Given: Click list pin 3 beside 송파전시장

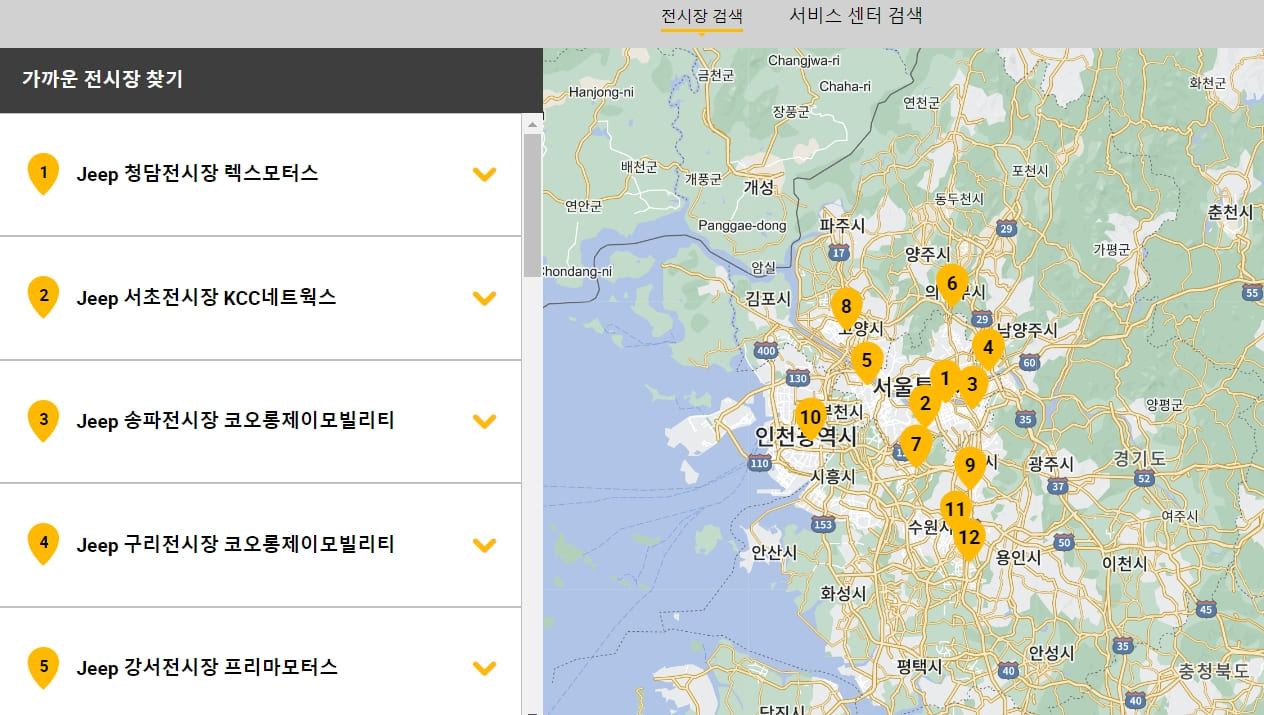Looking at the screenshot, I should (x=43, y=420).
